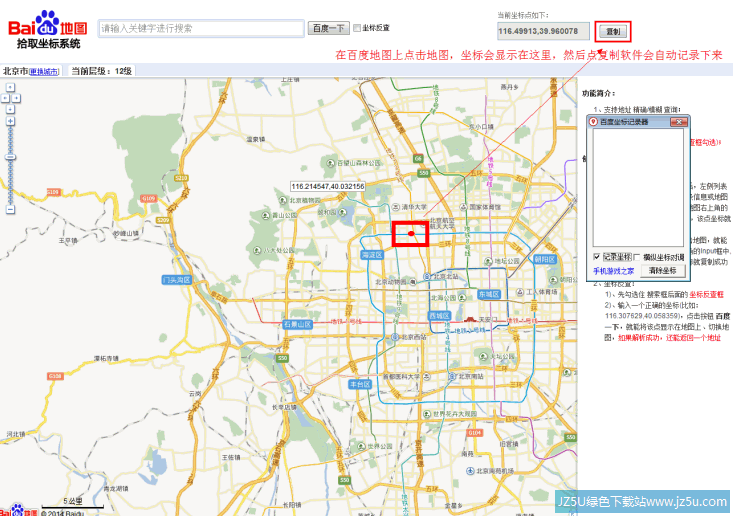Open the 手机游戏之家 link
This screenshot has width=733, height=516.
click(x=614, y=271)
